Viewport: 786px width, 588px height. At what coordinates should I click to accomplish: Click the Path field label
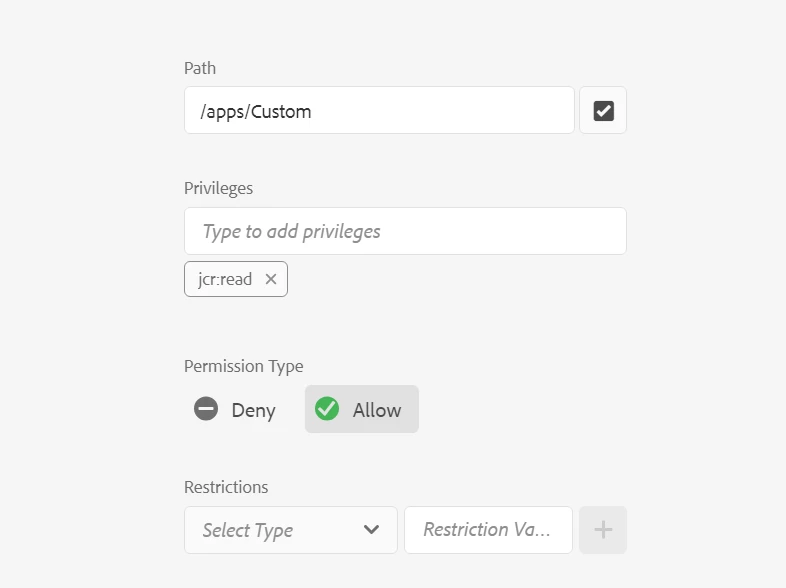(x=200, y=68)
